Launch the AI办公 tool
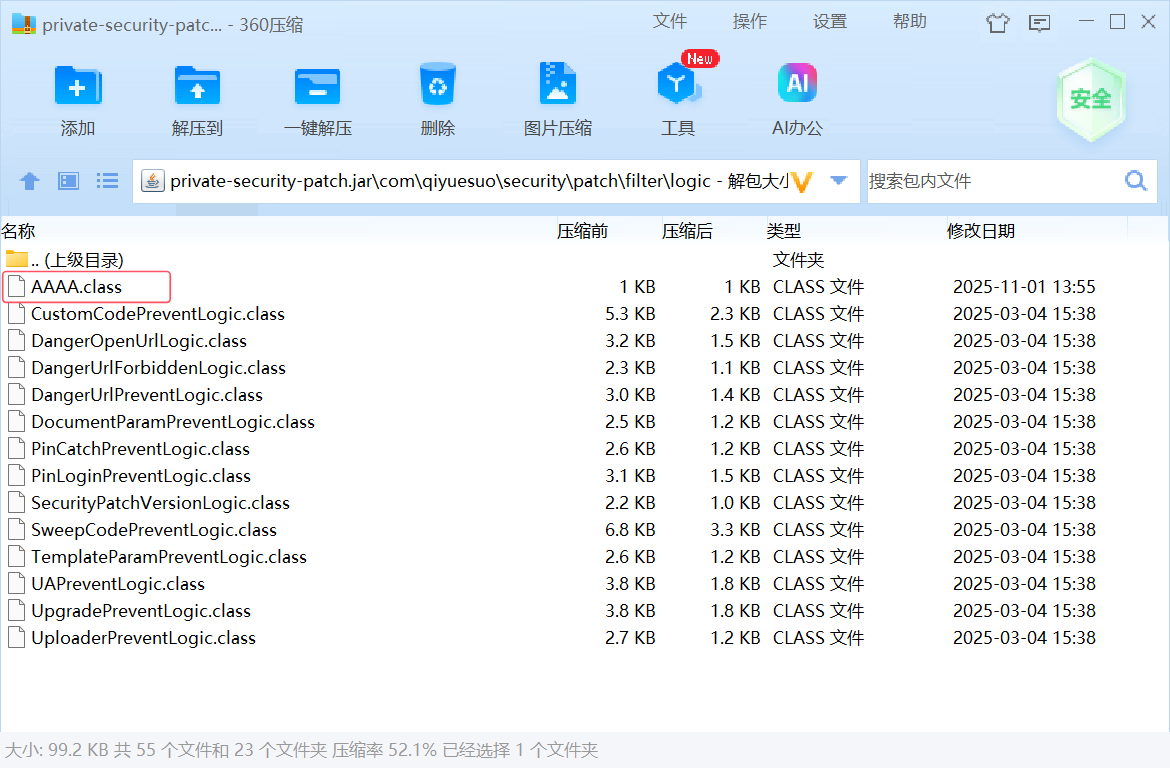Screen dimensions: 1170x768 [x=797, y=87]
